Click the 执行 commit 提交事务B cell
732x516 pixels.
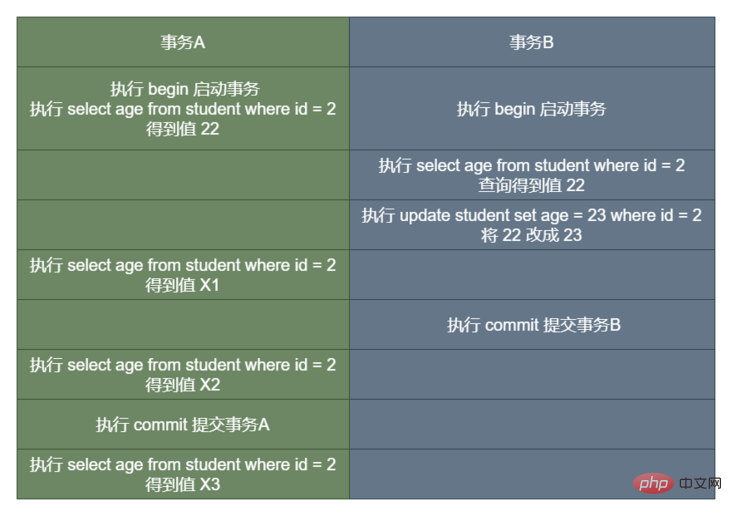click(x=532, y=325)
